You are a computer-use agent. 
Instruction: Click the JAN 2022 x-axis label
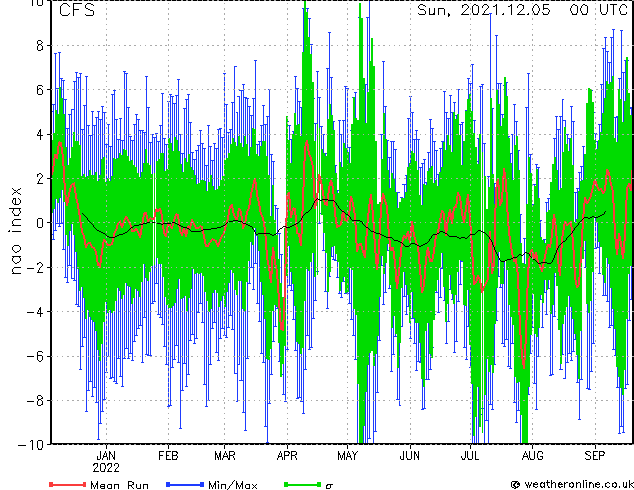[106, 462]
